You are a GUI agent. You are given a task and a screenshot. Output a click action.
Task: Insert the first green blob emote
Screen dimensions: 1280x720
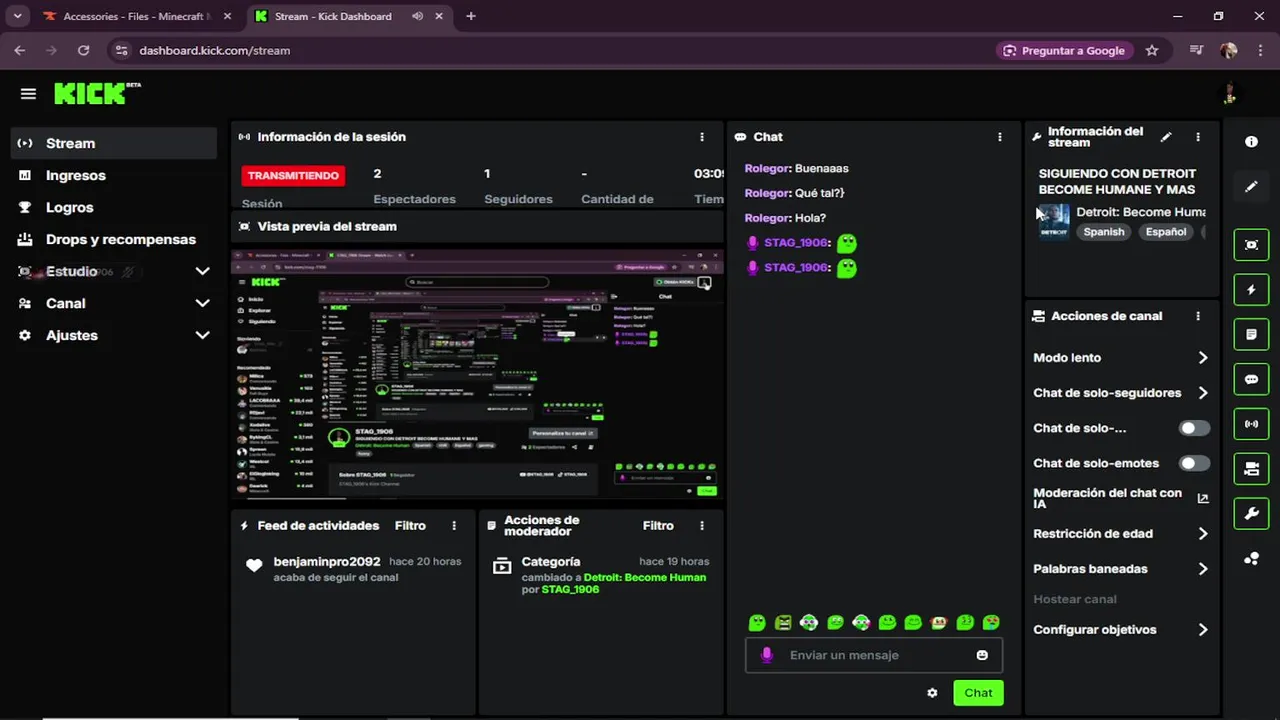click(x=757, y=623)
